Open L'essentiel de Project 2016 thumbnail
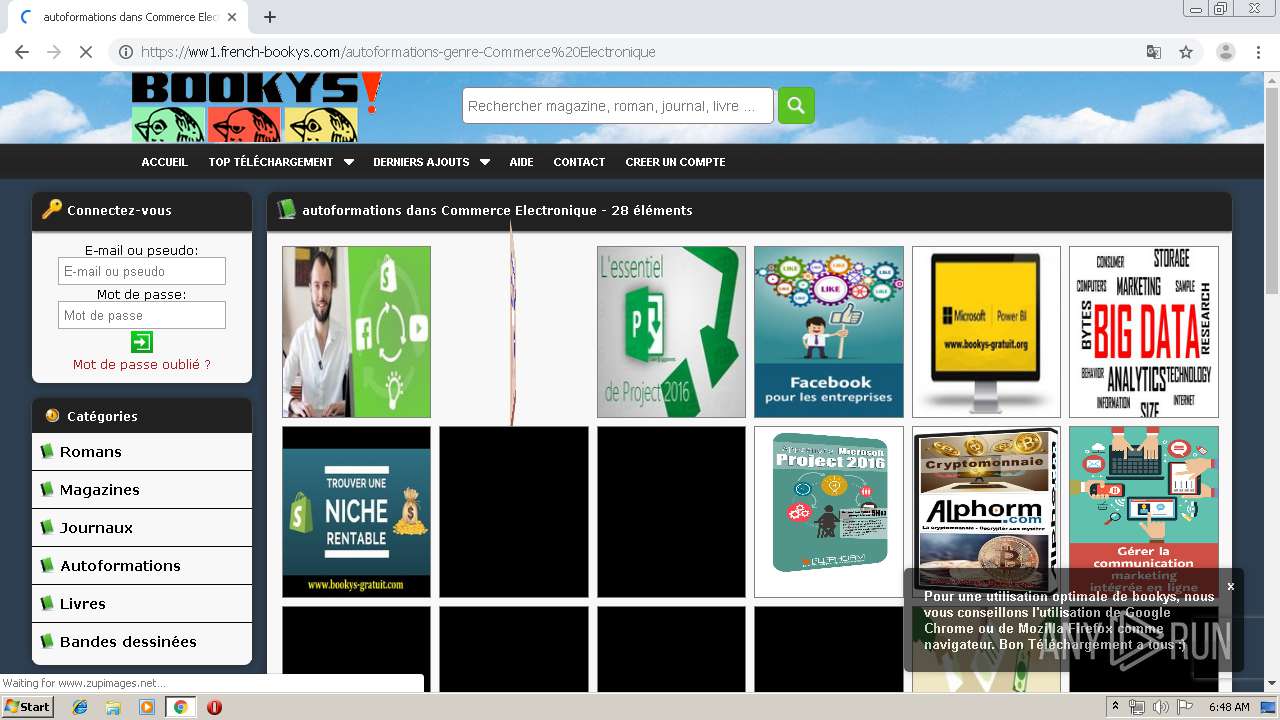This screenshot has width=1280, height=720. (x=671, y=332)
